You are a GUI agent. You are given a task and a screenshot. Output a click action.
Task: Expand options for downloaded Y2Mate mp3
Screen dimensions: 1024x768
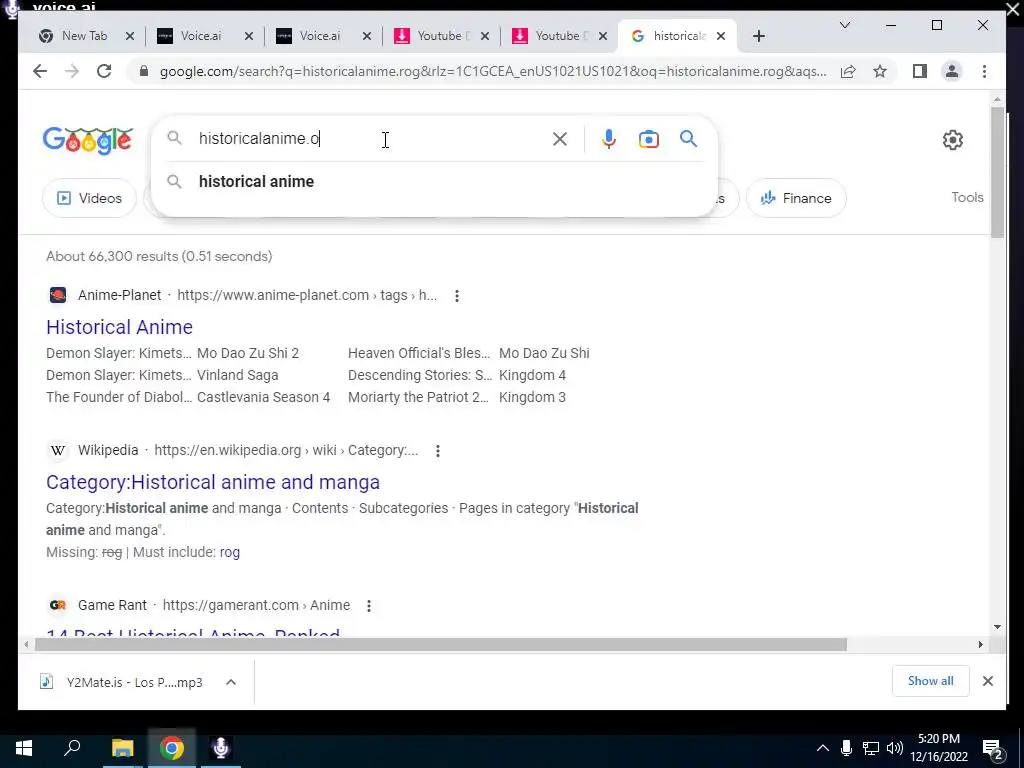coord(231,682)
